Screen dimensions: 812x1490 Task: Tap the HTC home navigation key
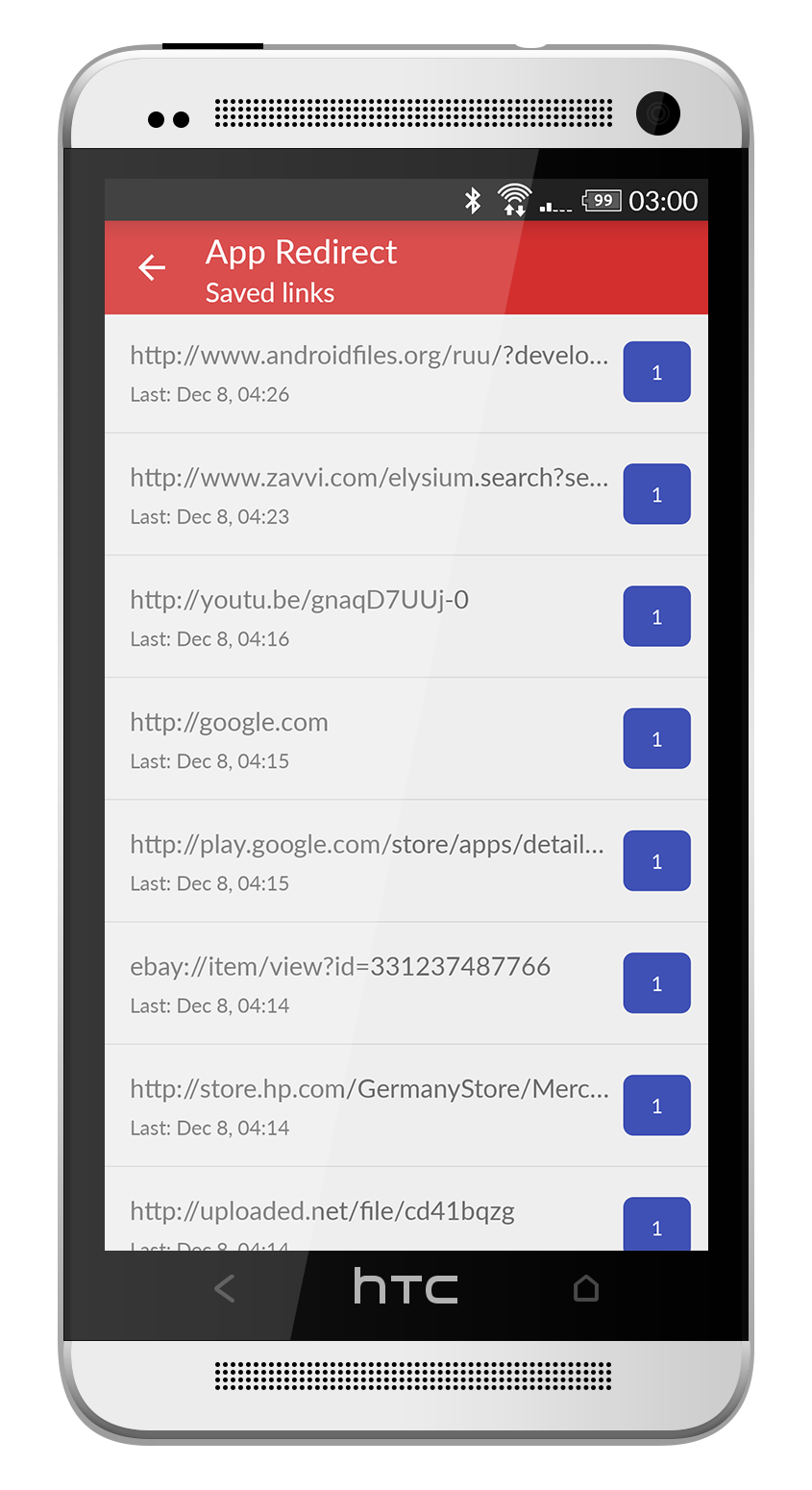click(586, 1288)
